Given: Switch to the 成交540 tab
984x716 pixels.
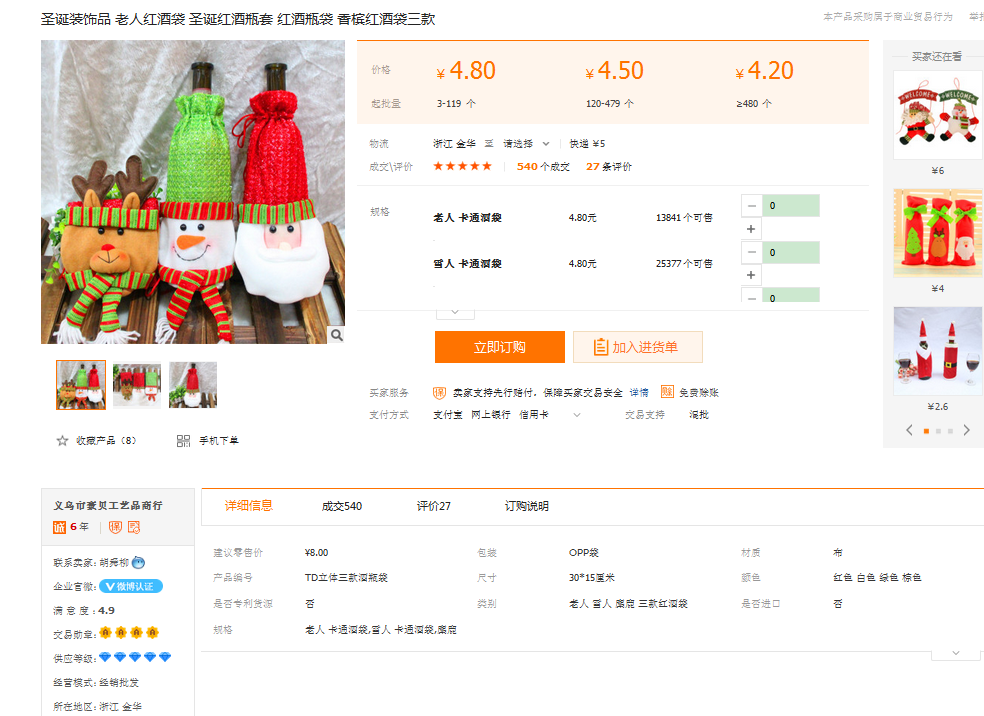Looking at the screenshot, I should click(x=342, y=506).
